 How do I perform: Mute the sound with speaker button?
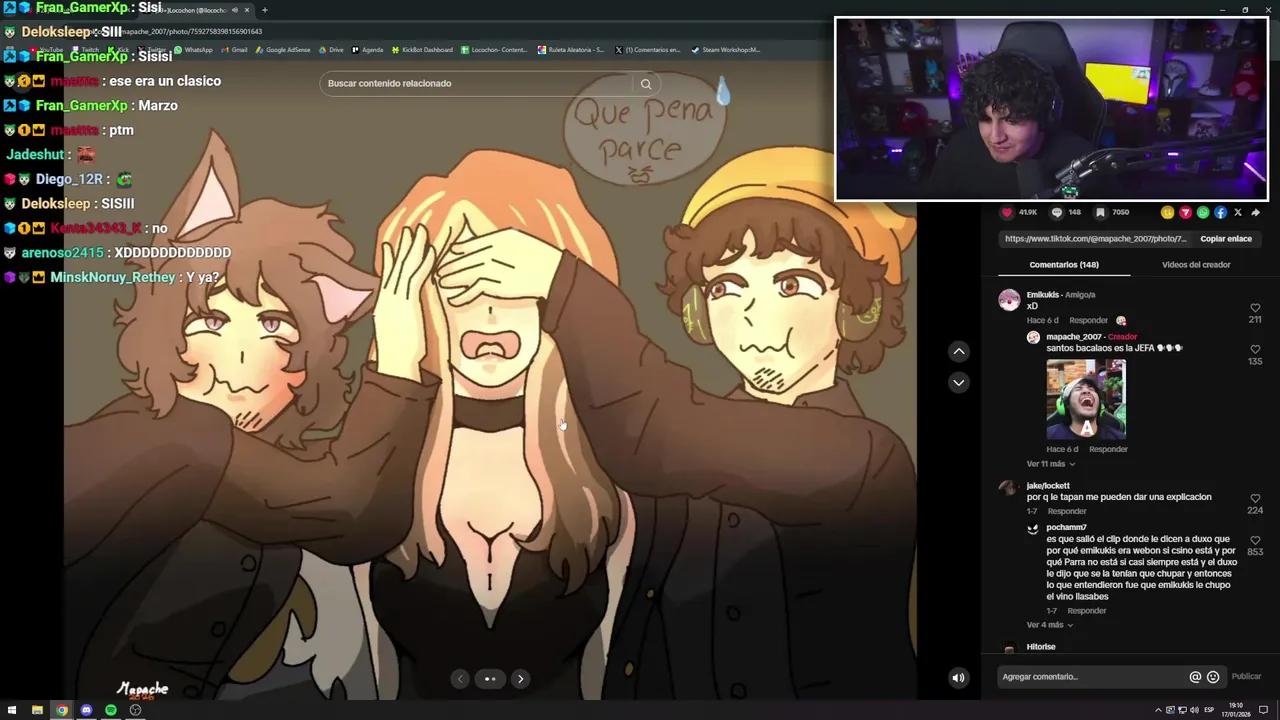tap(958, 677)
